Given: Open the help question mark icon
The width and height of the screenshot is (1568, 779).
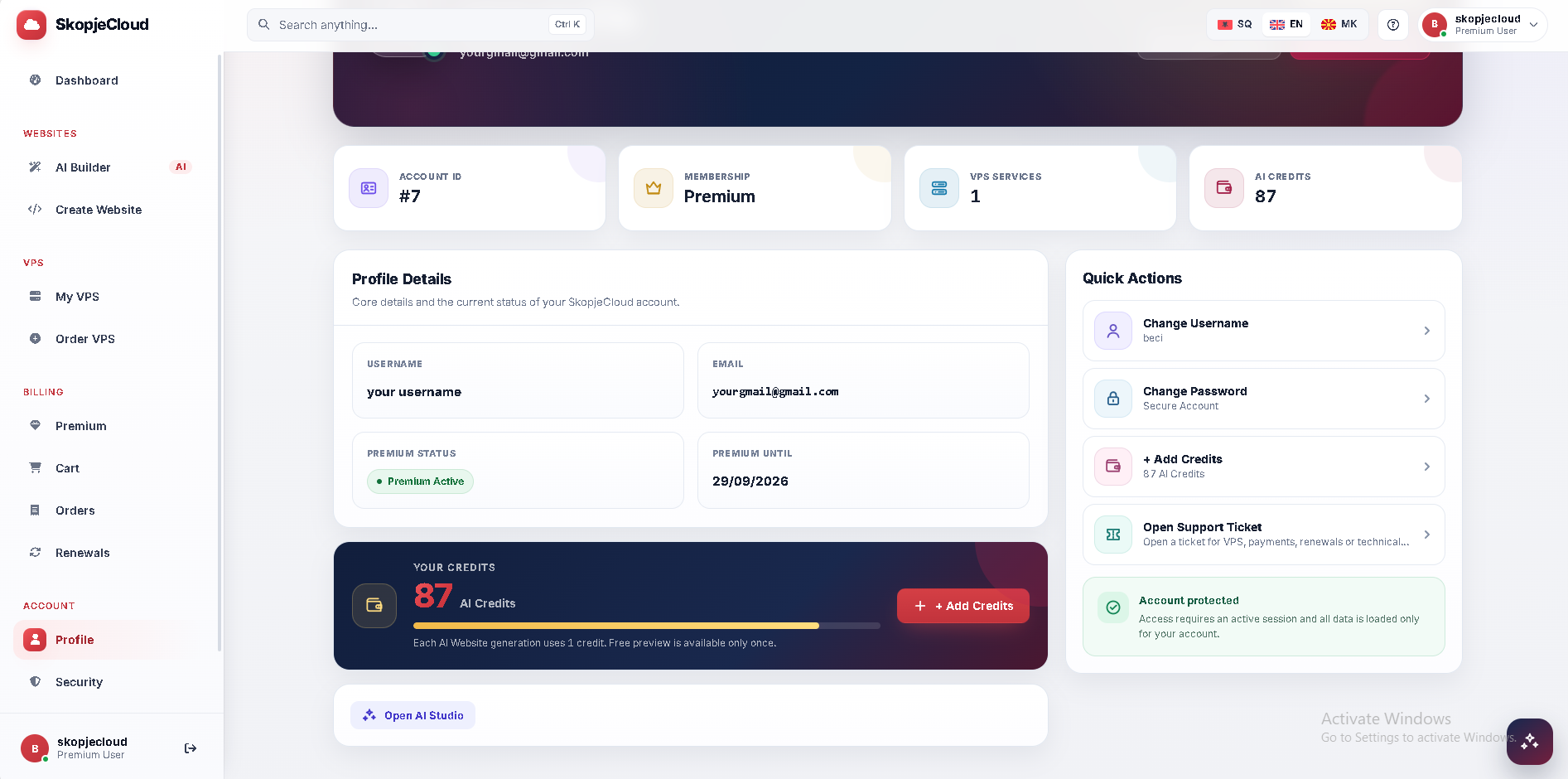Looking at the screenshot, I should [x=1393, y=25].
